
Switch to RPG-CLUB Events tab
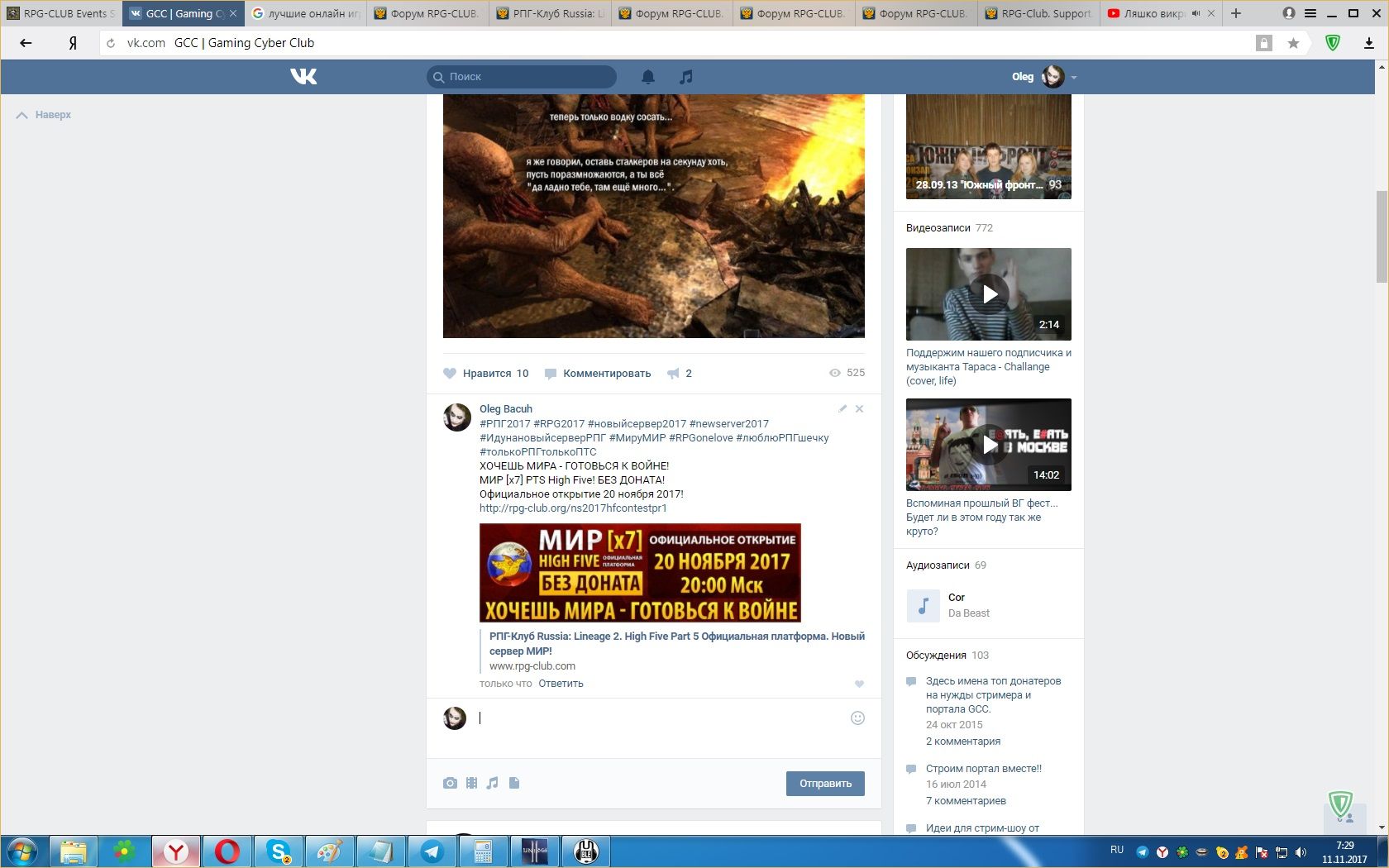(62, 13)
